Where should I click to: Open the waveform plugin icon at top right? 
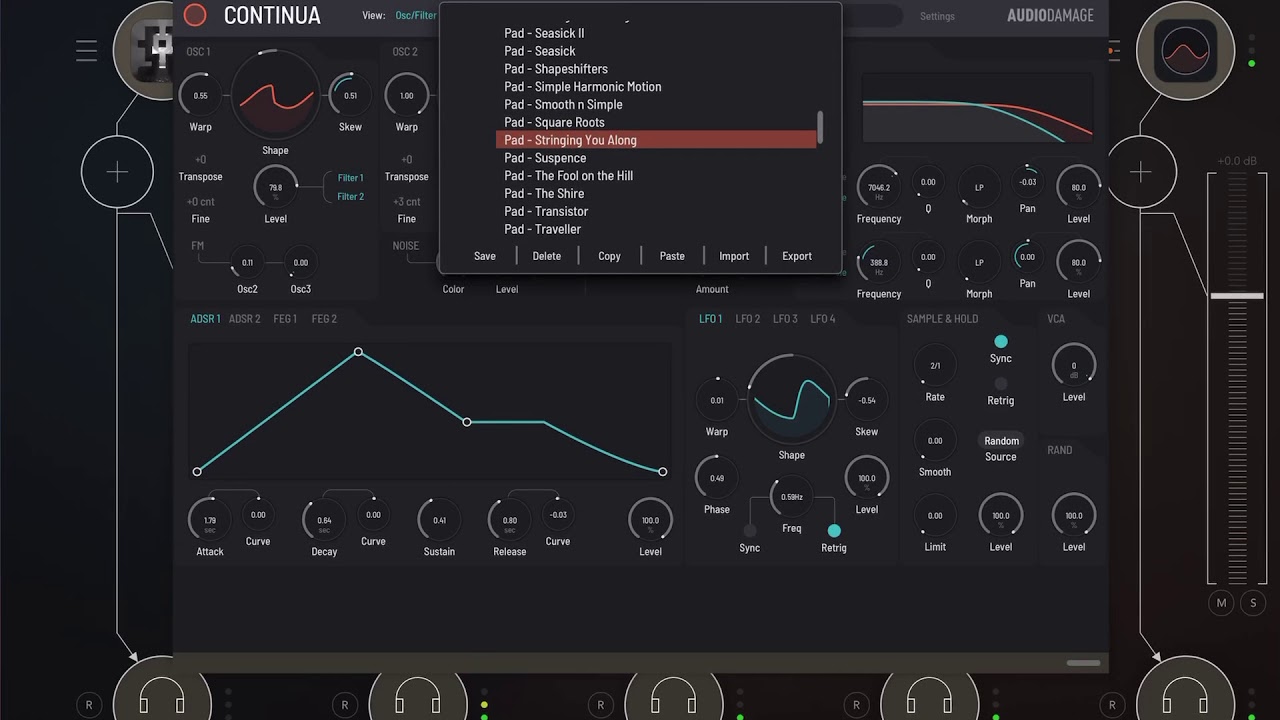click(x=1186, y=52)
